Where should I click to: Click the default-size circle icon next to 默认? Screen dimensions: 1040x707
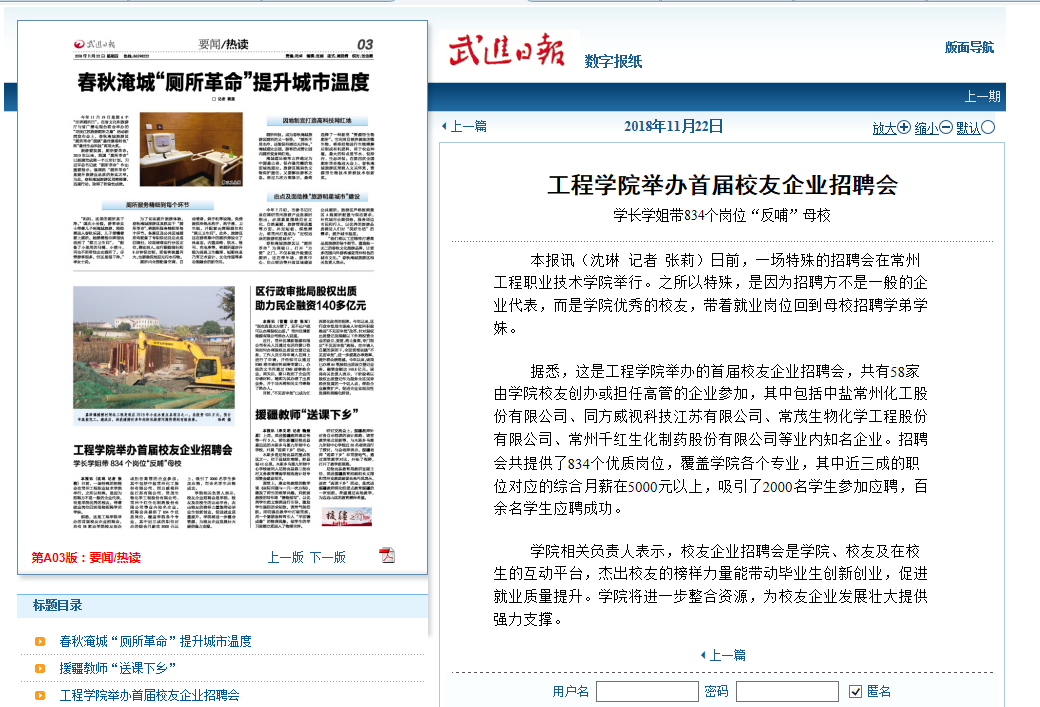988,127
